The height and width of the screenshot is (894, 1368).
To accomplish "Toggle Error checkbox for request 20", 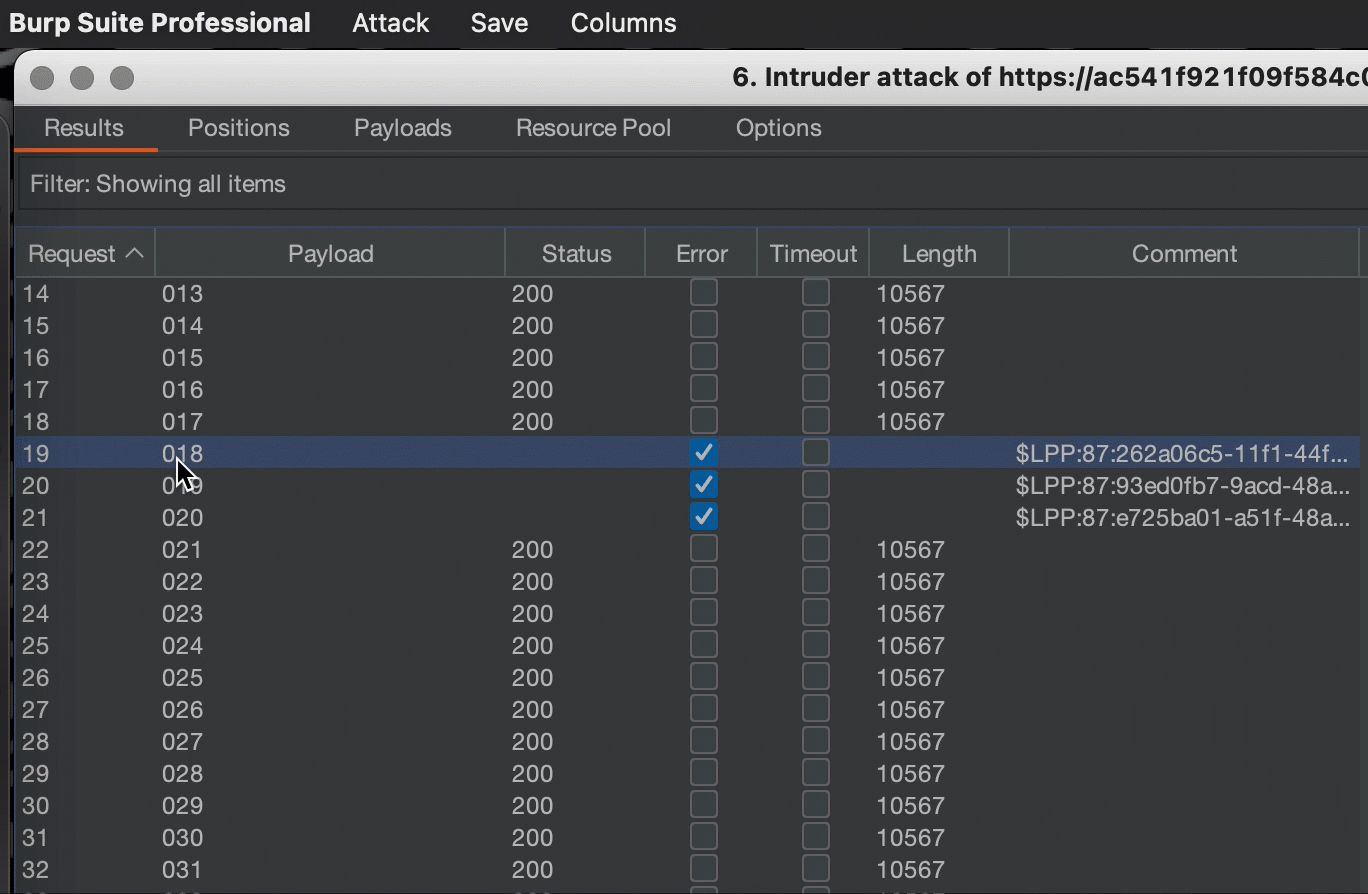I will coord(704,485).
